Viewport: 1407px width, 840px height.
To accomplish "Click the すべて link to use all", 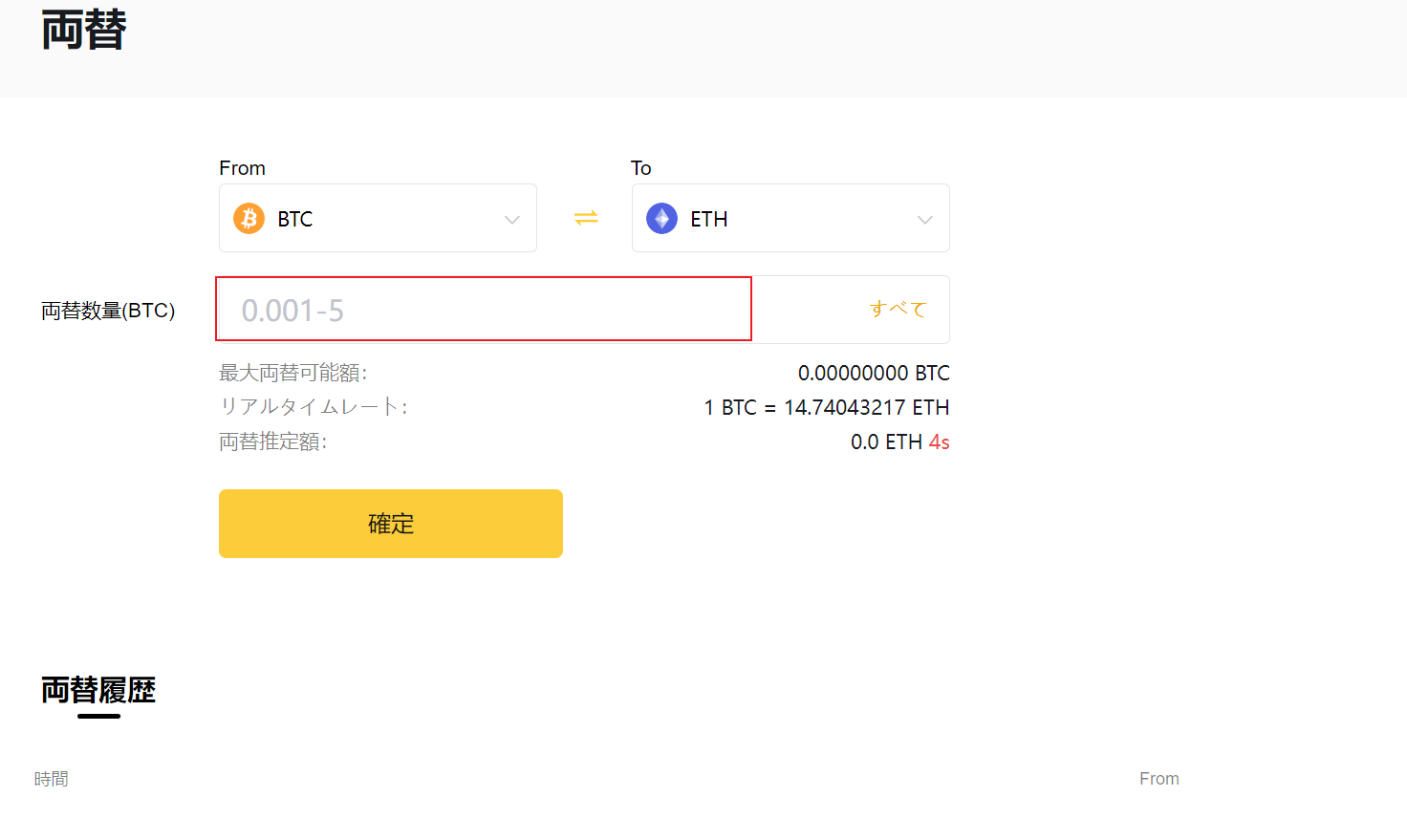I will tap(898, 309).
